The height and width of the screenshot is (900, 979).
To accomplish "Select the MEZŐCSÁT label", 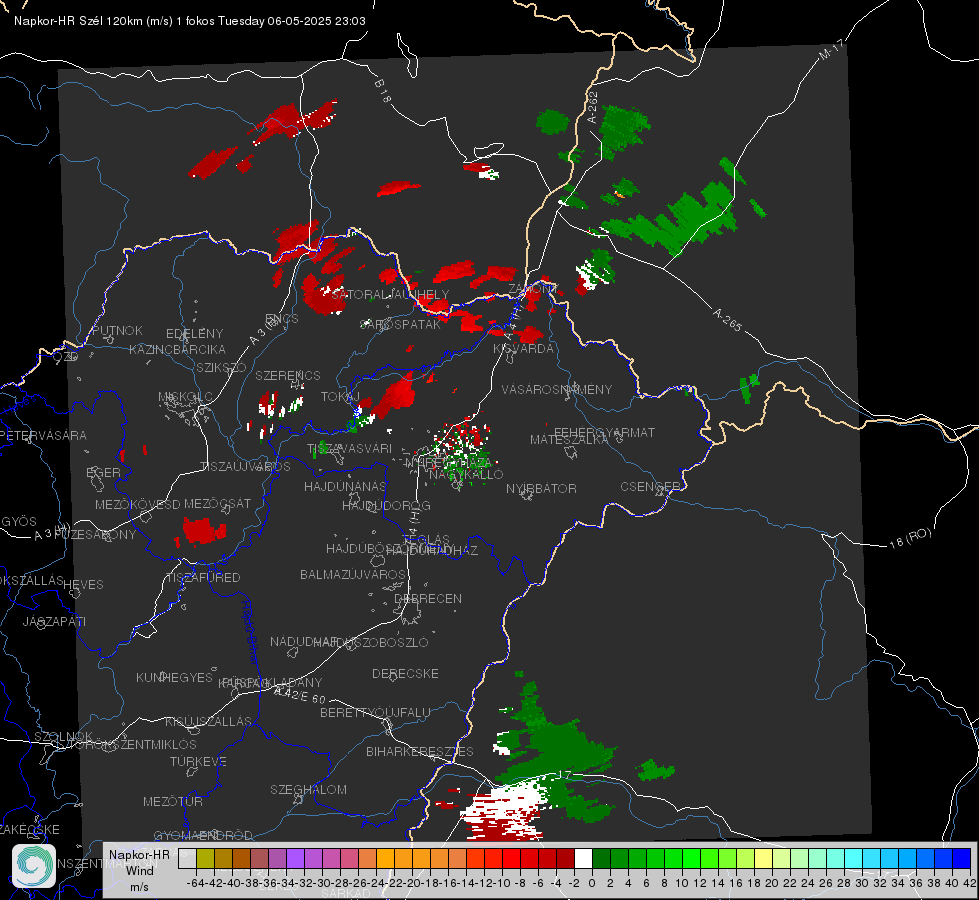I will click(x=218, y=503).
